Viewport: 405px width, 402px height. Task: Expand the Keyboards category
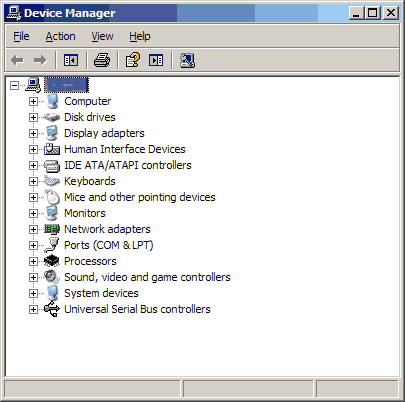click(33, 181)
